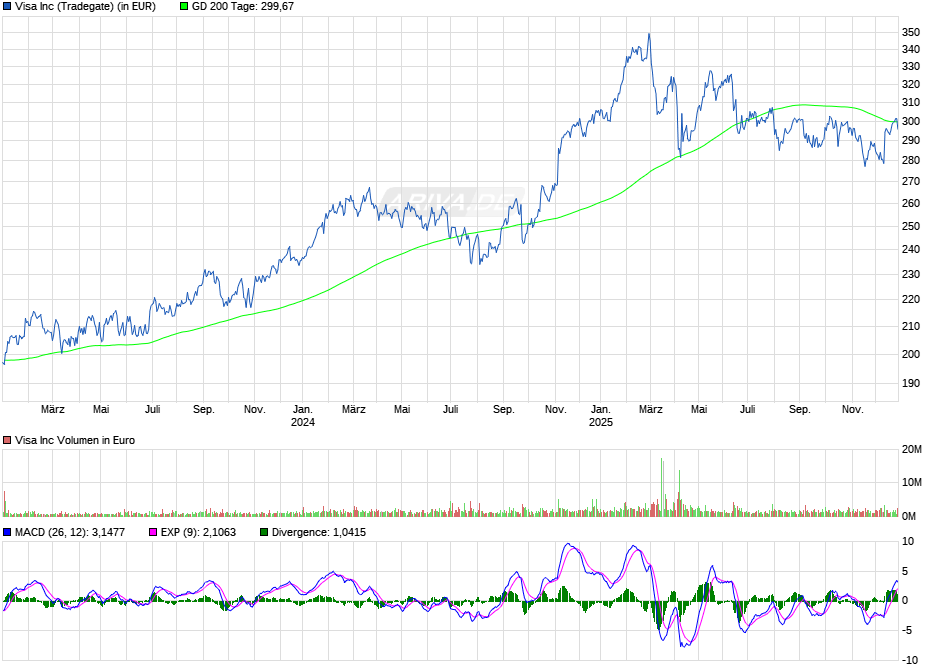Select the 'Visa Inc (Tradegate) (in EUR)' label

(x=85, y=7)
